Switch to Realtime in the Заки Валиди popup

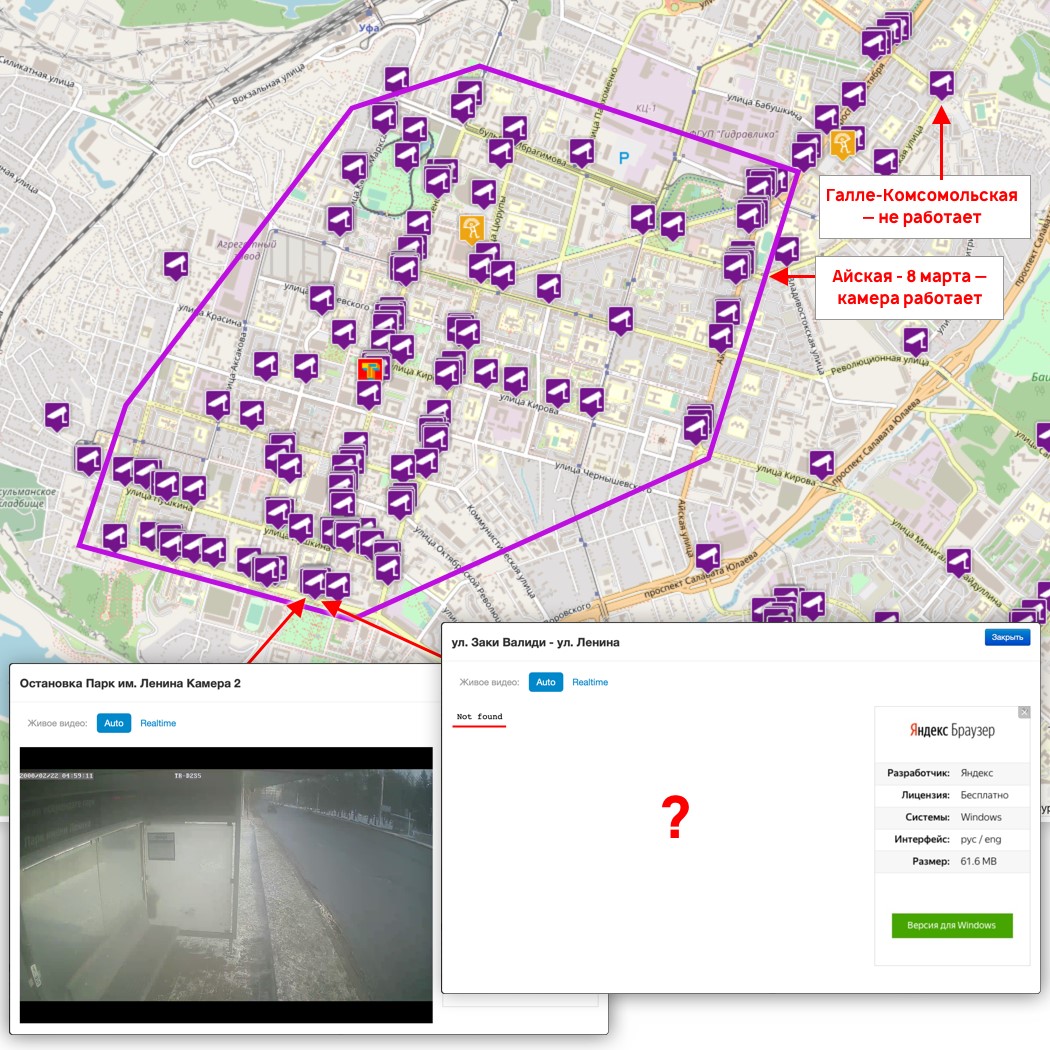pyautogui.click(x=590, y=682)
